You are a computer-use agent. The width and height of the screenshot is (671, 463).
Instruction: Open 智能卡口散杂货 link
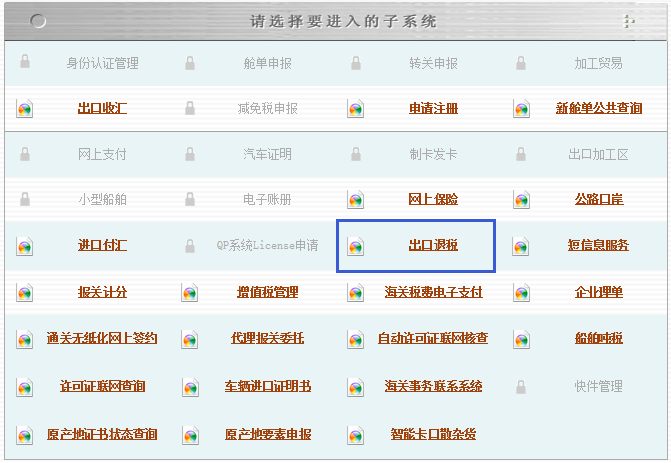433,434
